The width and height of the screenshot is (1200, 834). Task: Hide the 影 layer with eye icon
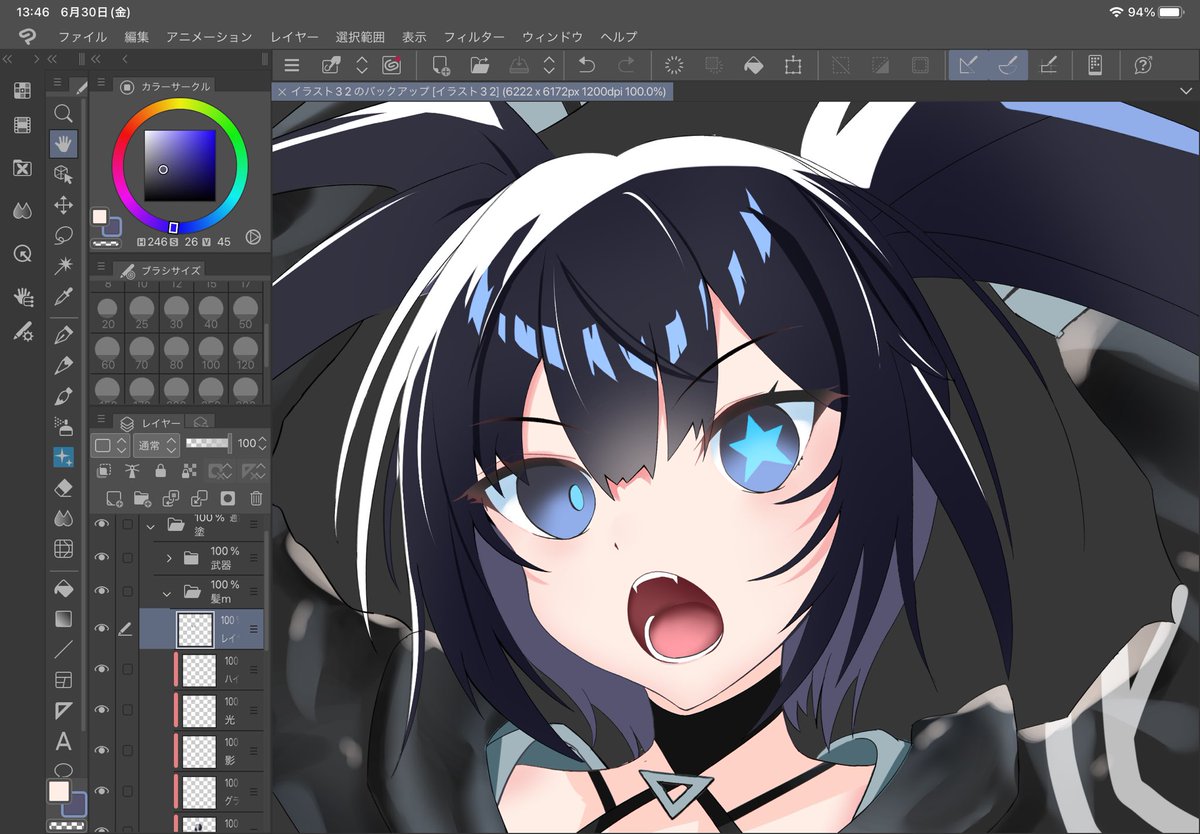(x=101, y=749)
